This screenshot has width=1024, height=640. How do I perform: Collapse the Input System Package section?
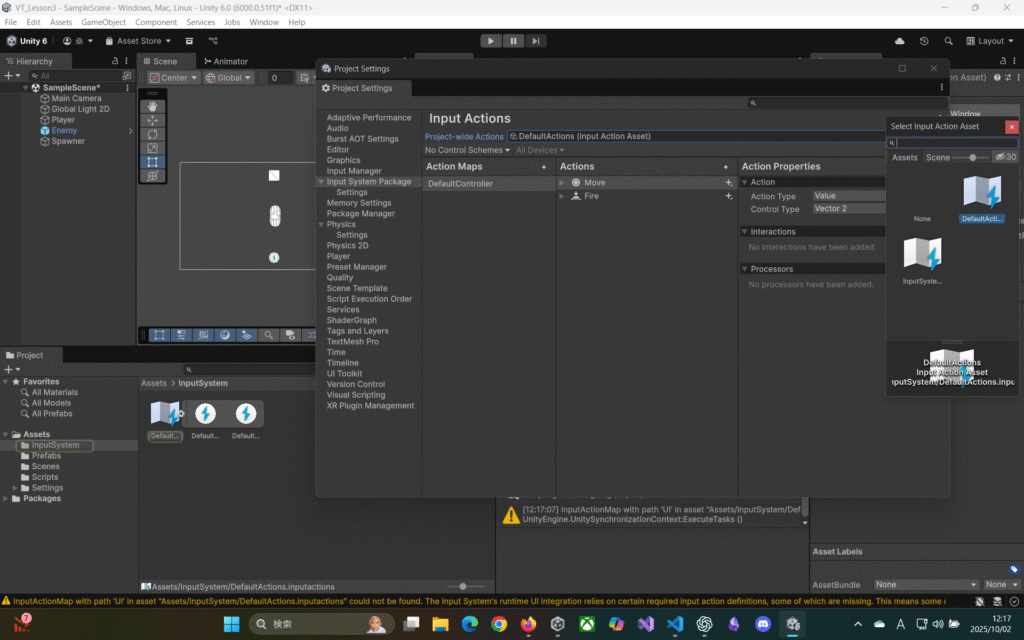pyautogui.click(x=320, y=182)
